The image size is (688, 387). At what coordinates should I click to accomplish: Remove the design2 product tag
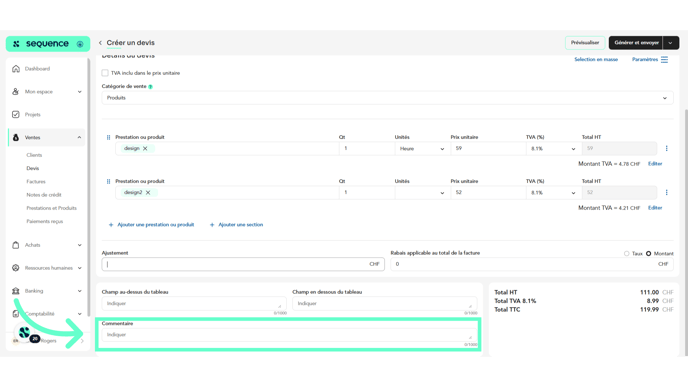tap(148, 193)
